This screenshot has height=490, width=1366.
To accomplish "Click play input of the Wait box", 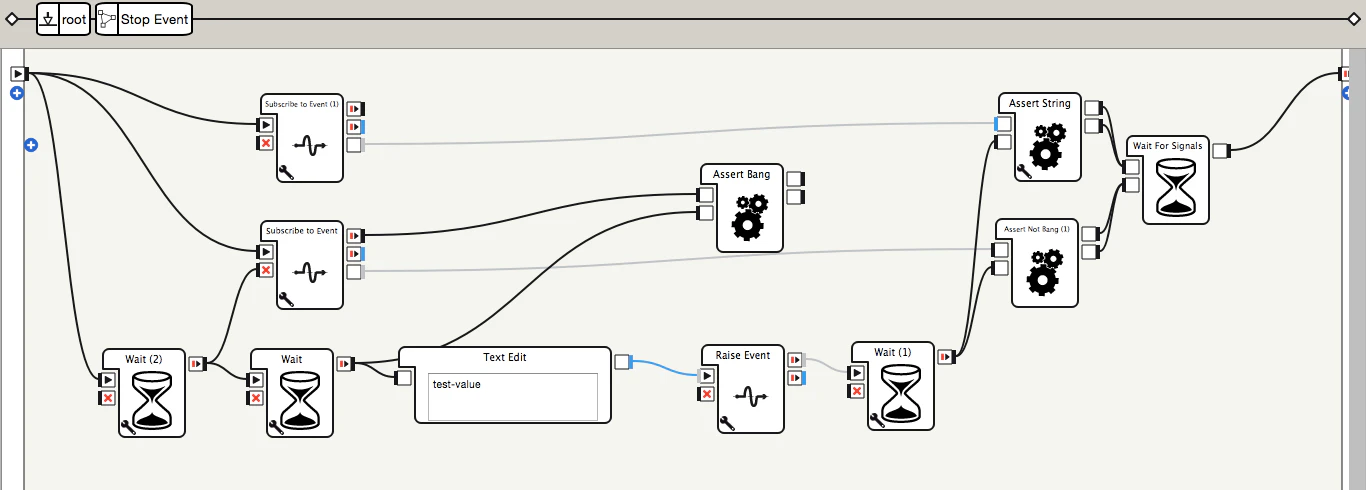I will (255, 380).
